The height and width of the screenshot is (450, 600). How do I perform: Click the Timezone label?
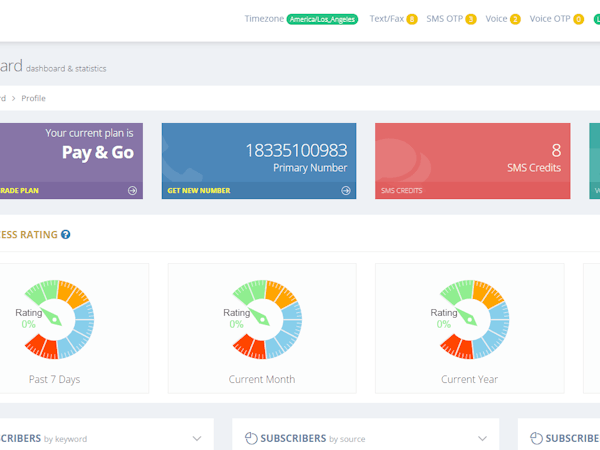tap(264, 19)
